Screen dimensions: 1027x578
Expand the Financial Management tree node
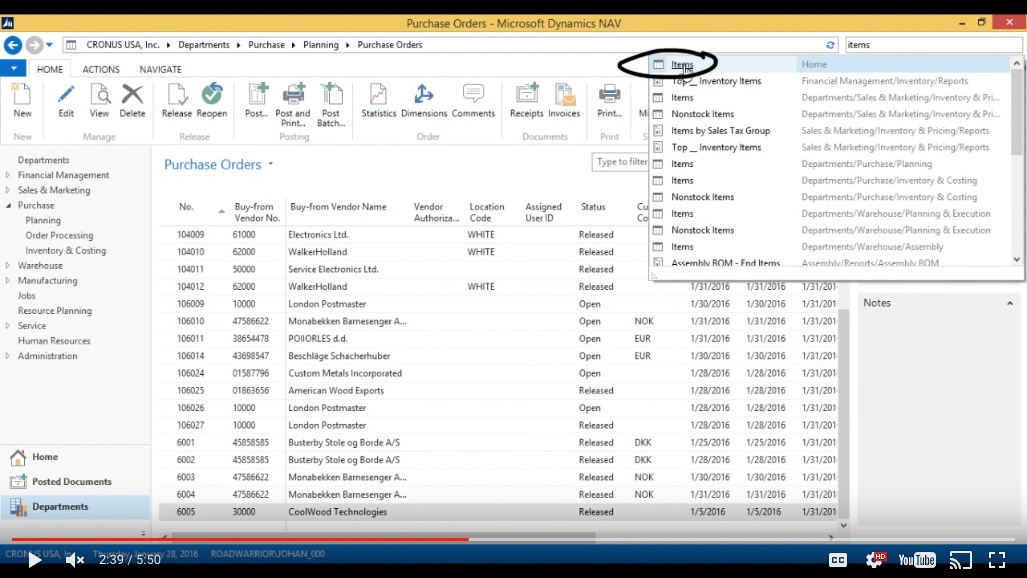click(x=8, y=175)
